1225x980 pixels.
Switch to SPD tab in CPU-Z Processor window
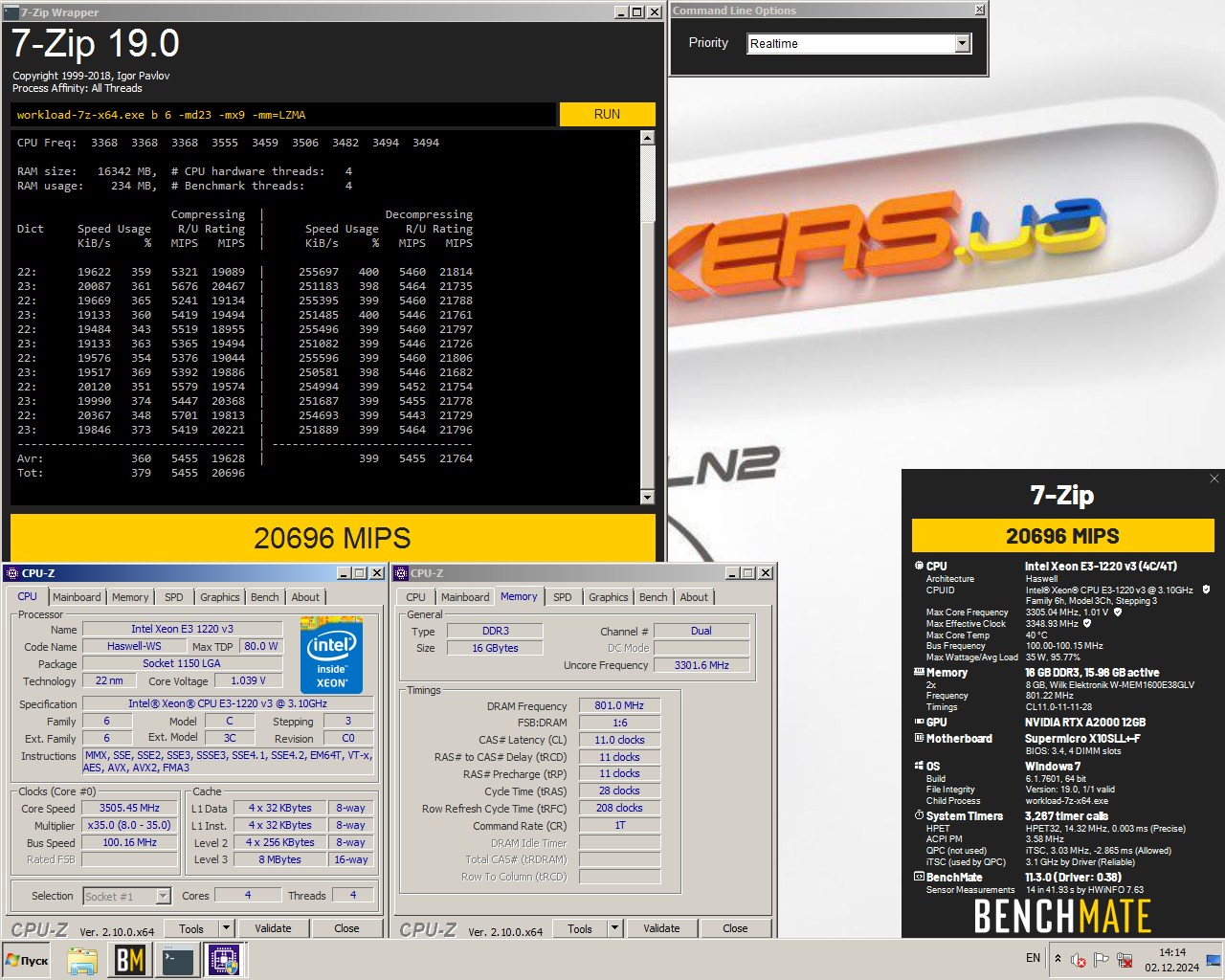[x=173, y=597]
